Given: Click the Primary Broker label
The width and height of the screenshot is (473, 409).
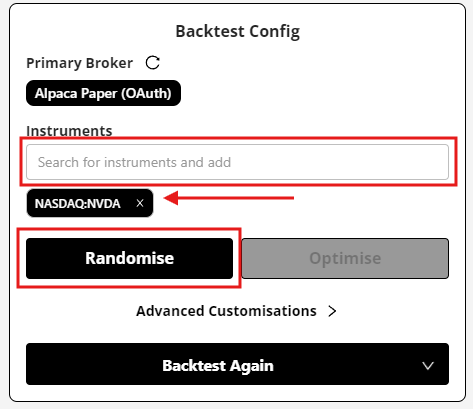Looking at the screenshot, I should coord(80,63).
